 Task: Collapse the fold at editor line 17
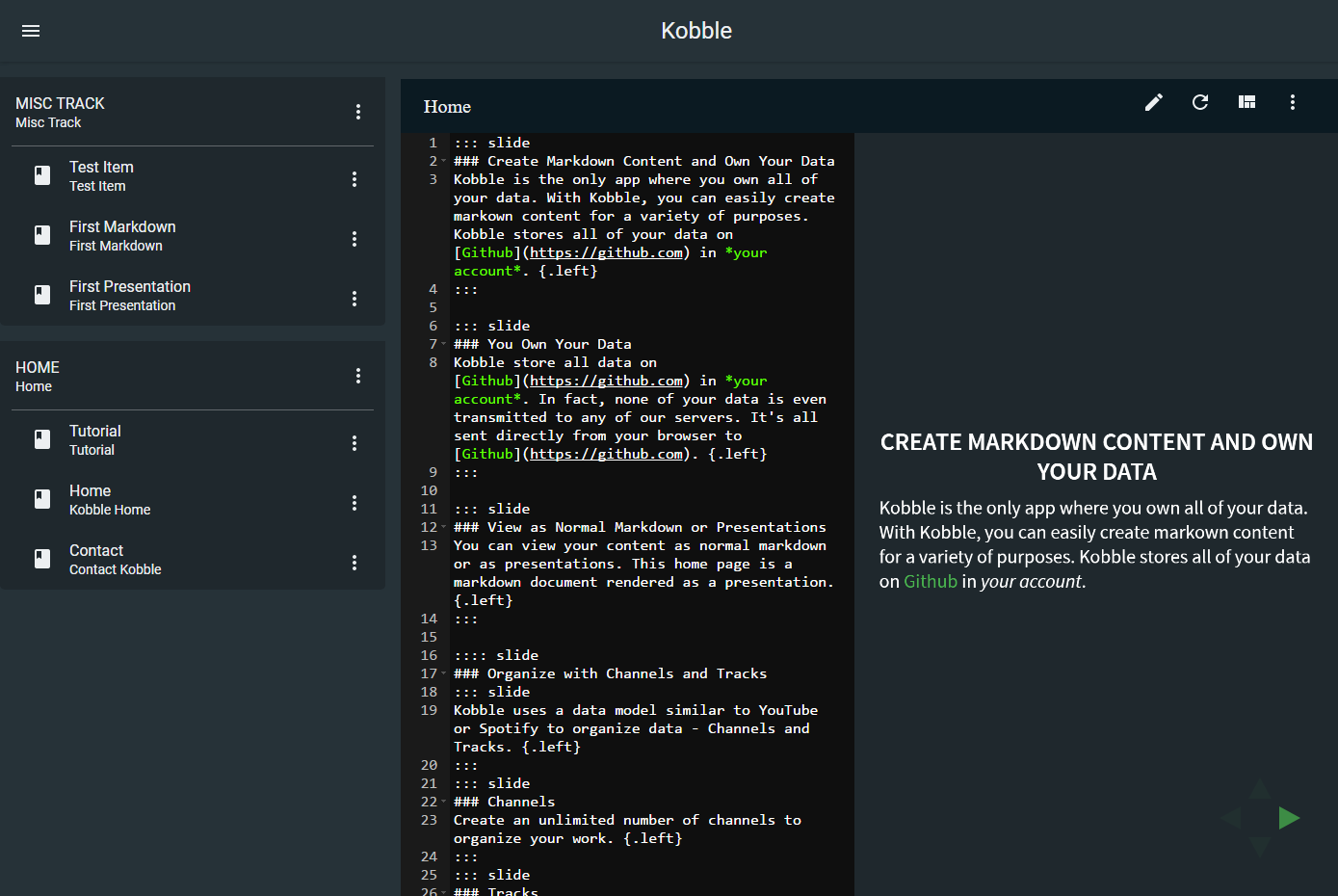[x=444, y=673]
